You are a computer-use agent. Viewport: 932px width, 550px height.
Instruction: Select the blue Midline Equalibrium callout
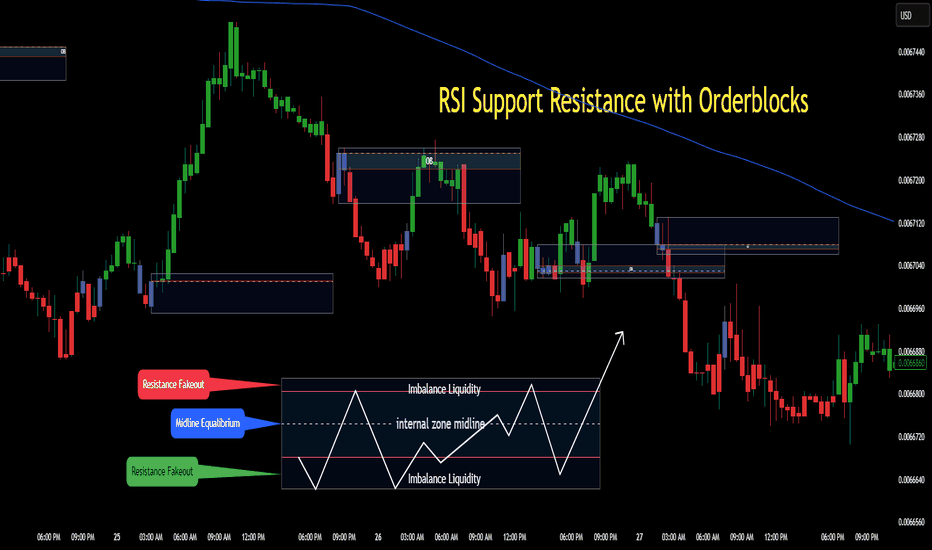(207, 424)
